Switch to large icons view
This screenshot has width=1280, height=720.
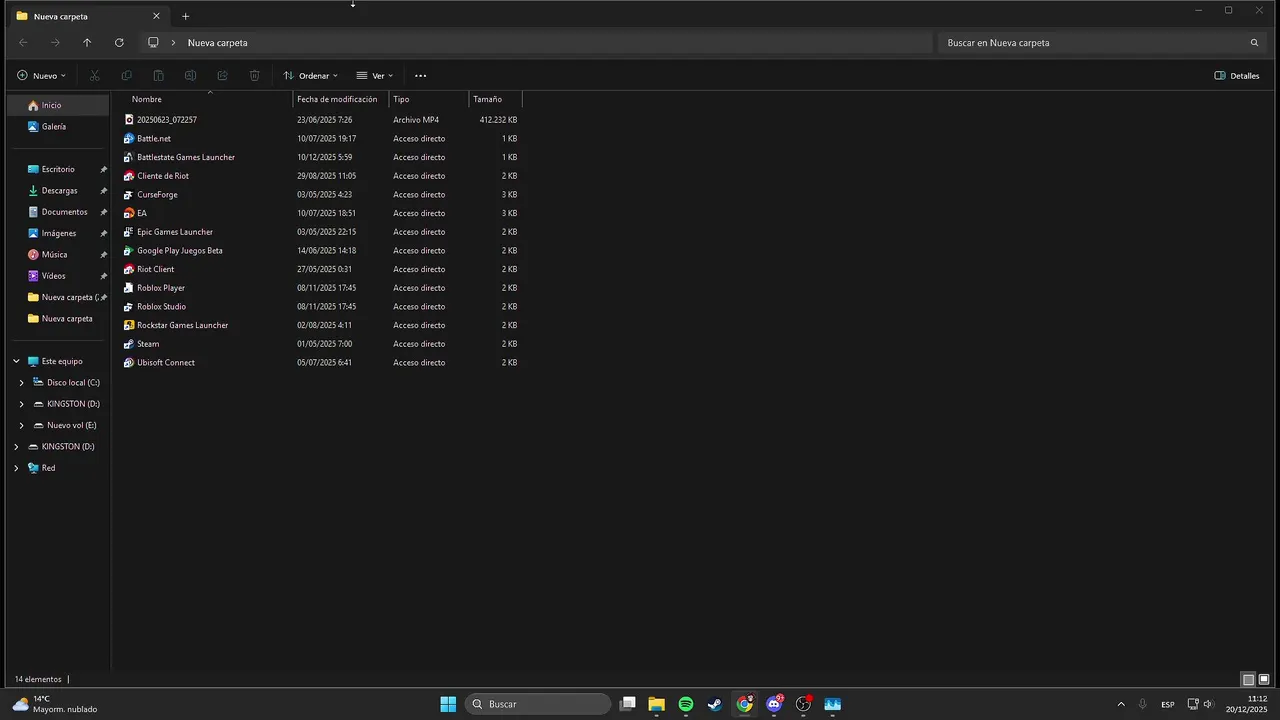click(x=1264, y=680)
